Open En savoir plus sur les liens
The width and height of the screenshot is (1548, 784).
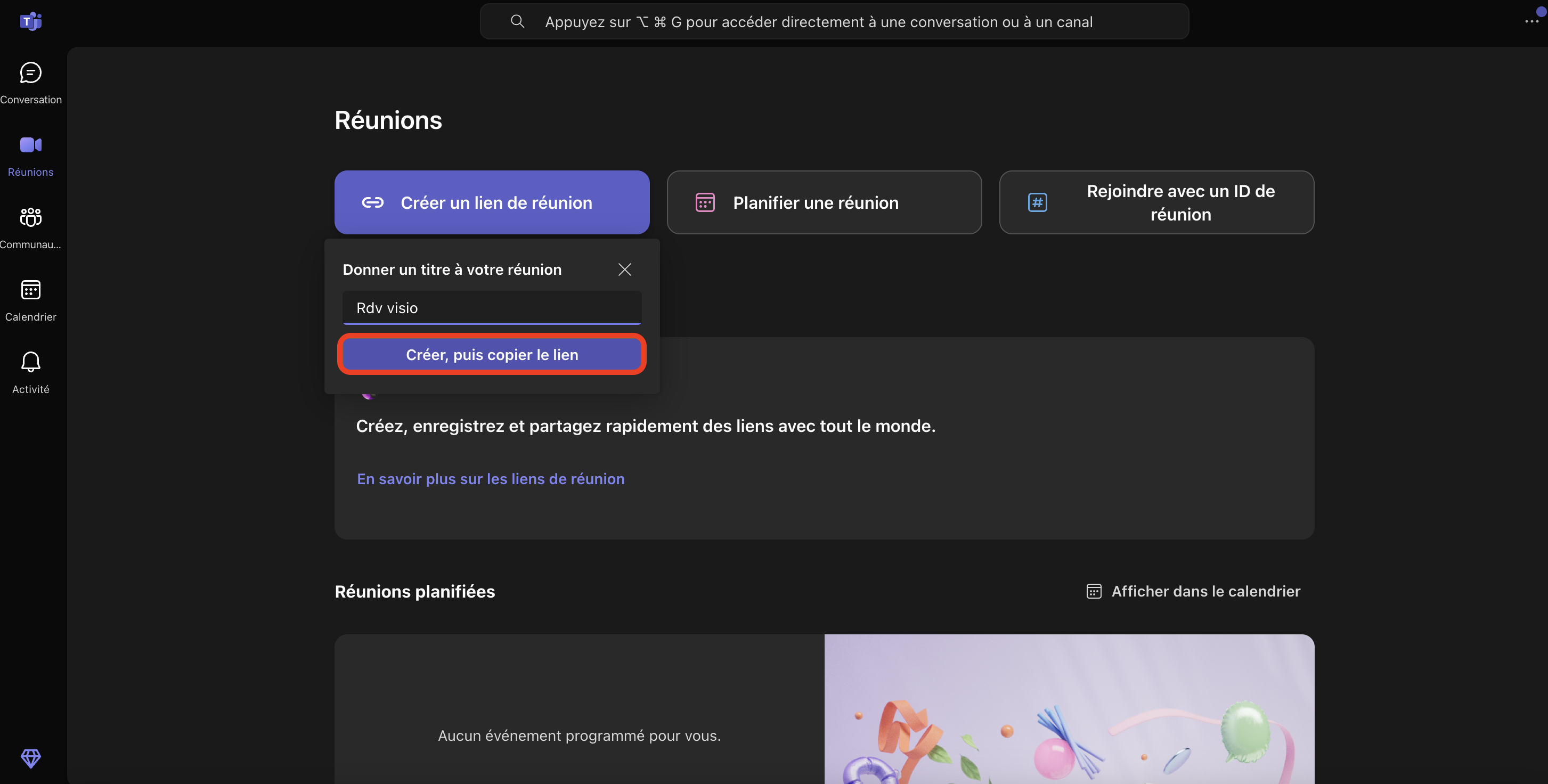pyautogui.click(x=491, y=479)
